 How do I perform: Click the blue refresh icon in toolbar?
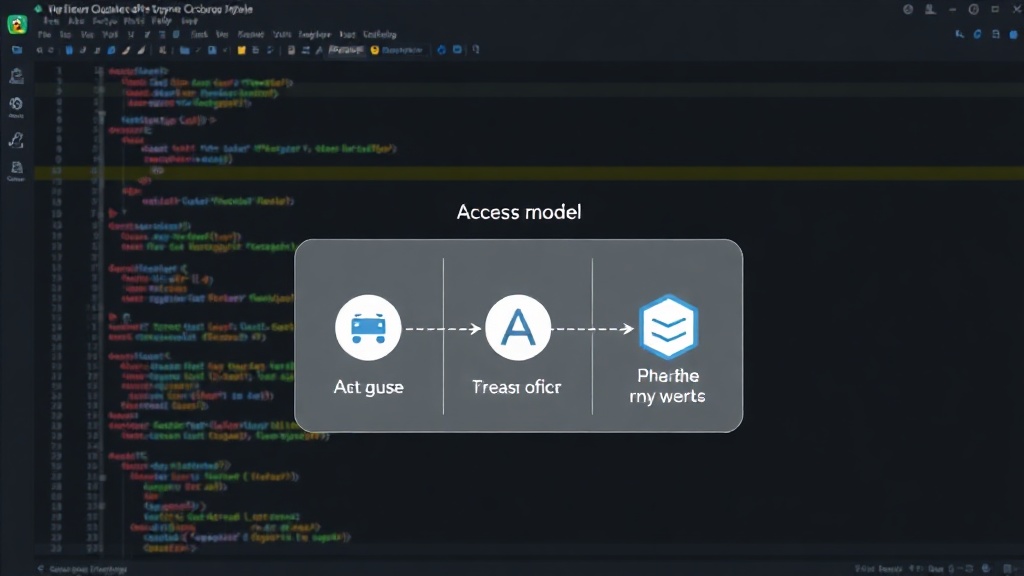click(441, 50)
